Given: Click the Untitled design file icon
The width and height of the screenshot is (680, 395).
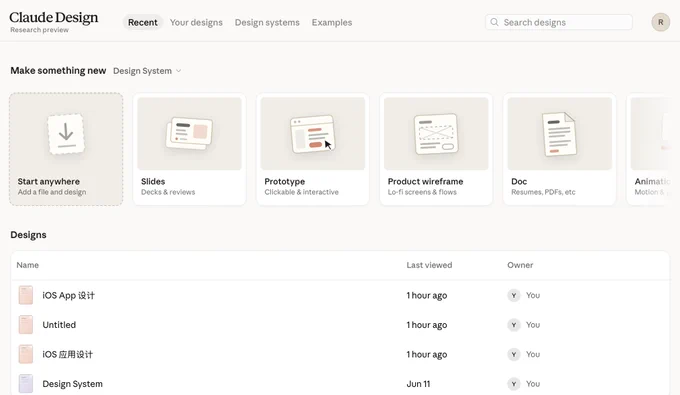Looking at the screenshot, I should (x=26, y=325).
